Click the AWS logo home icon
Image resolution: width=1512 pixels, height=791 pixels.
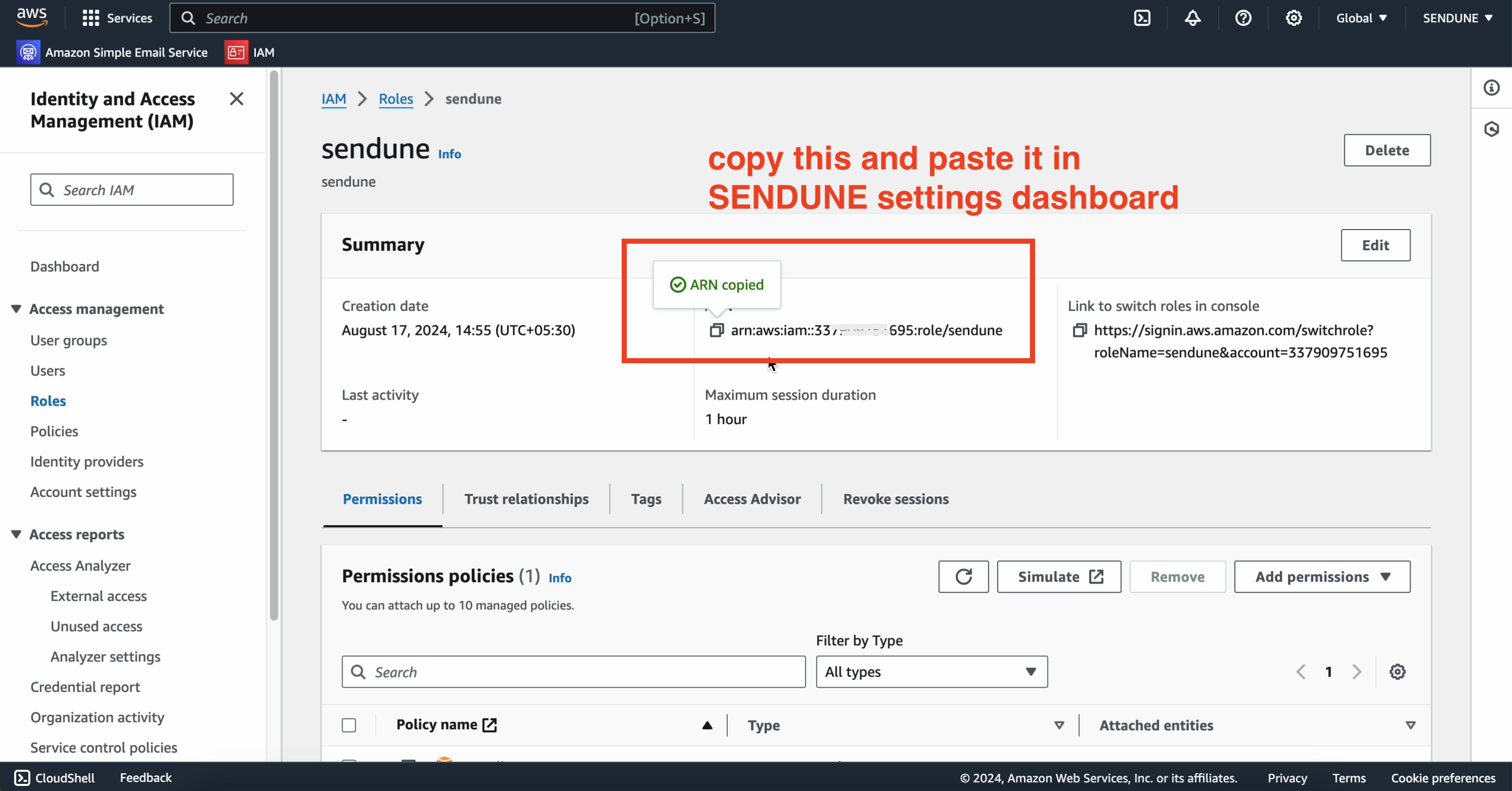tap(32, 18)
